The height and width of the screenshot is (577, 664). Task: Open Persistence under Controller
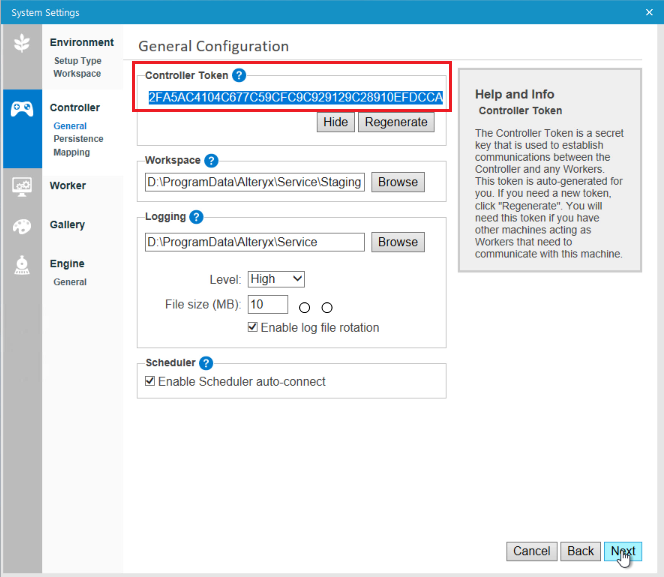[78, 139]
